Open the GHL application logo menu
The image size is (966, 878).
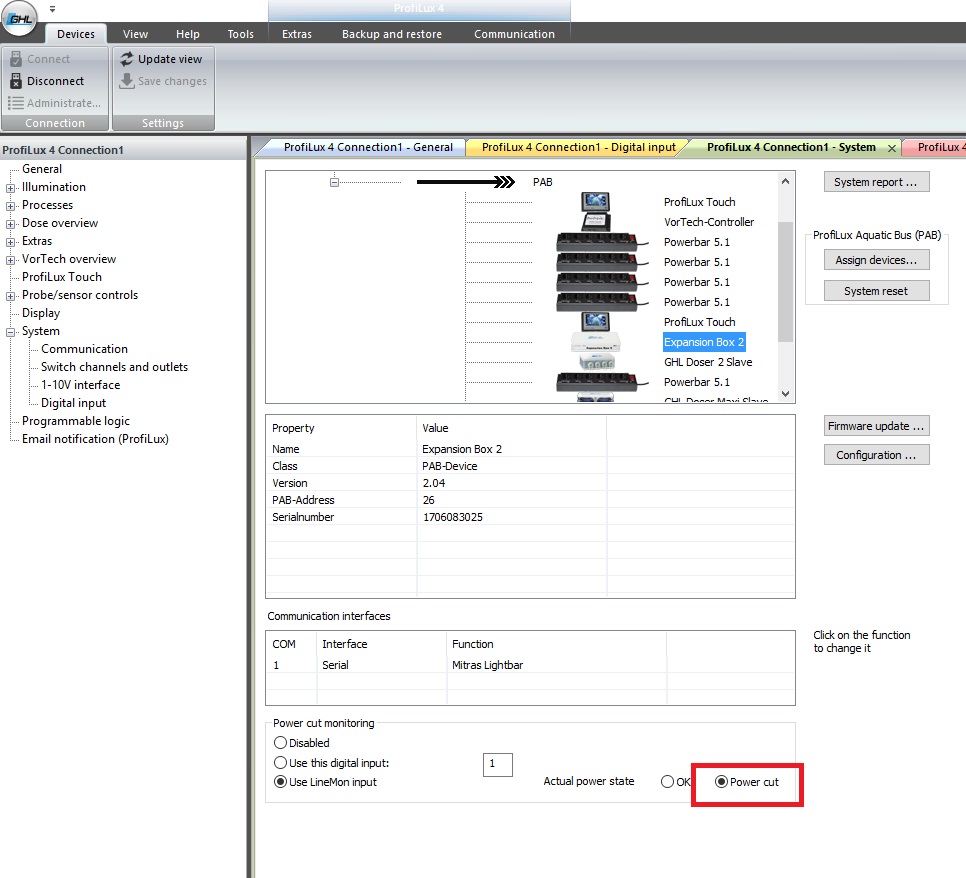[19, 18]
